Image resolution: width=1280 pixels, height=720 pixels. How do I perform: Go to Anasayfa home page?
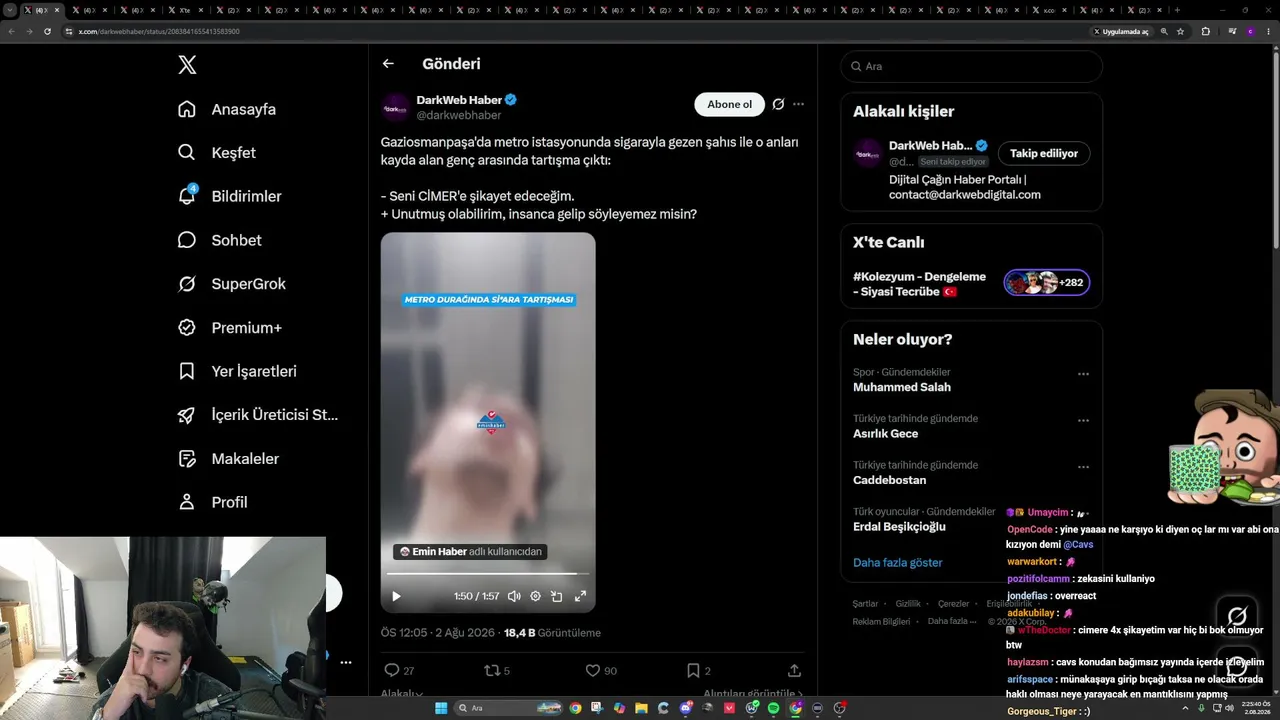227,109
